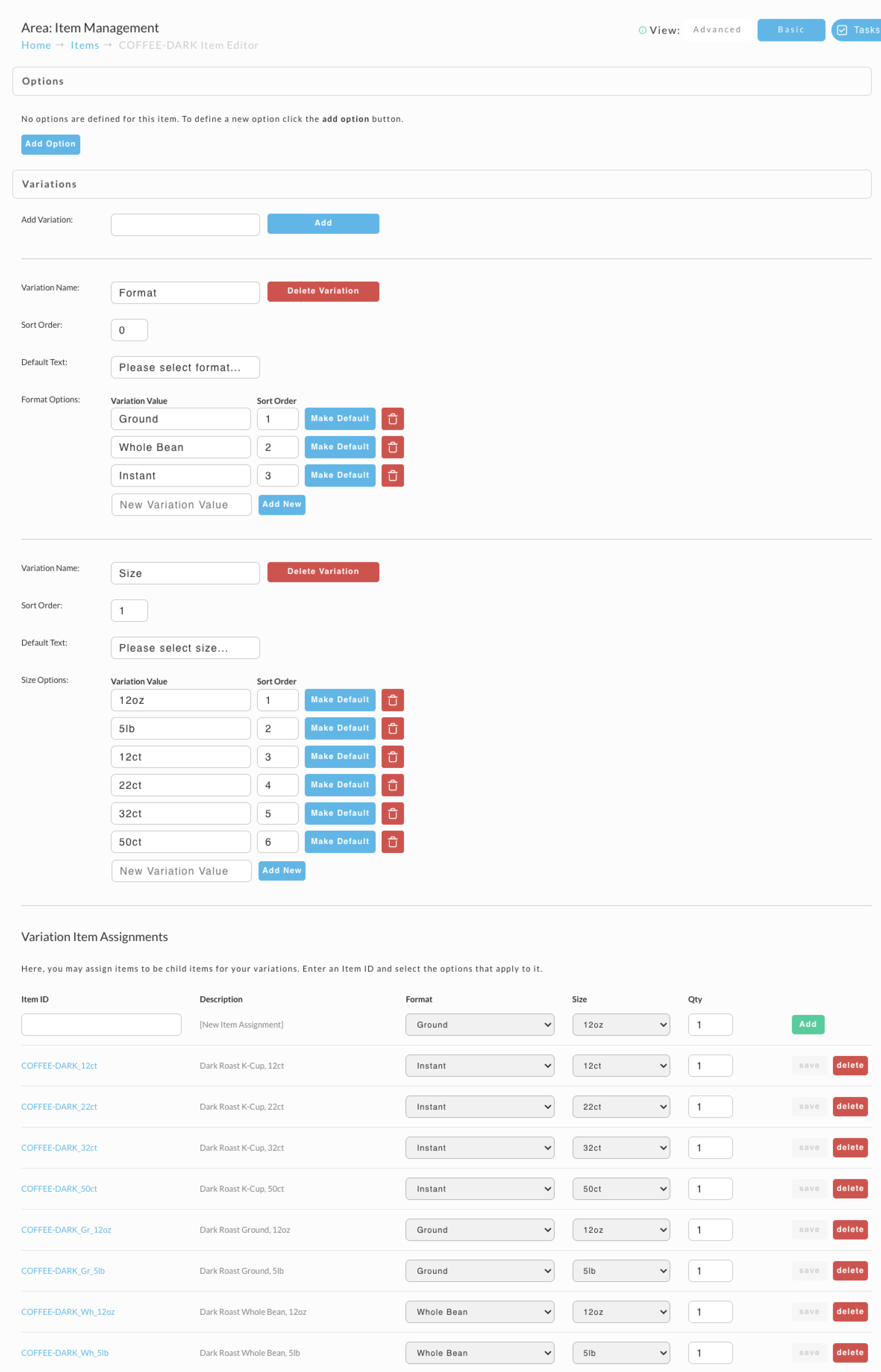Open Size dropdown for COFFEE-DARK_22ct
Screen dimensions: 881x1372
[x=621, y=1107]
